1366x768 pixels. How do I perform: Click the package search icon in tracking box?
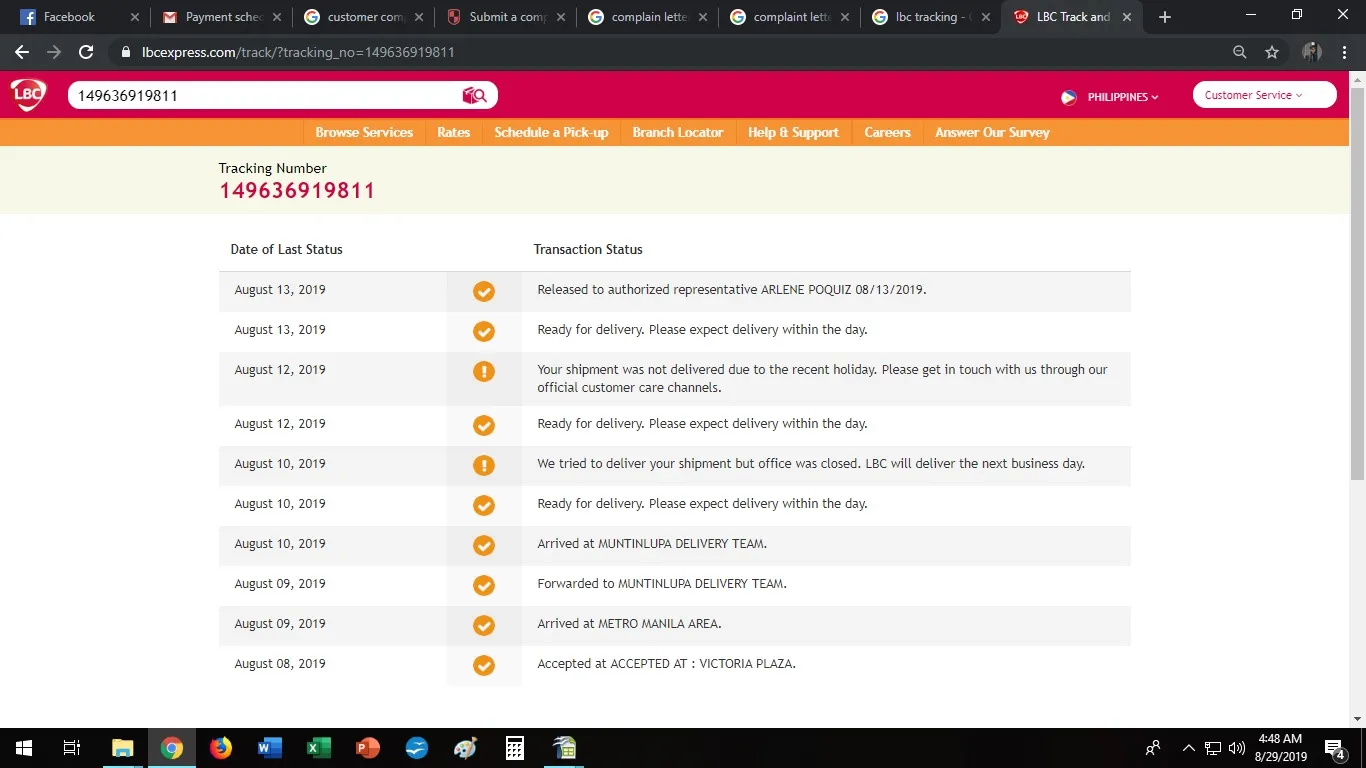[x=474, y=95]
